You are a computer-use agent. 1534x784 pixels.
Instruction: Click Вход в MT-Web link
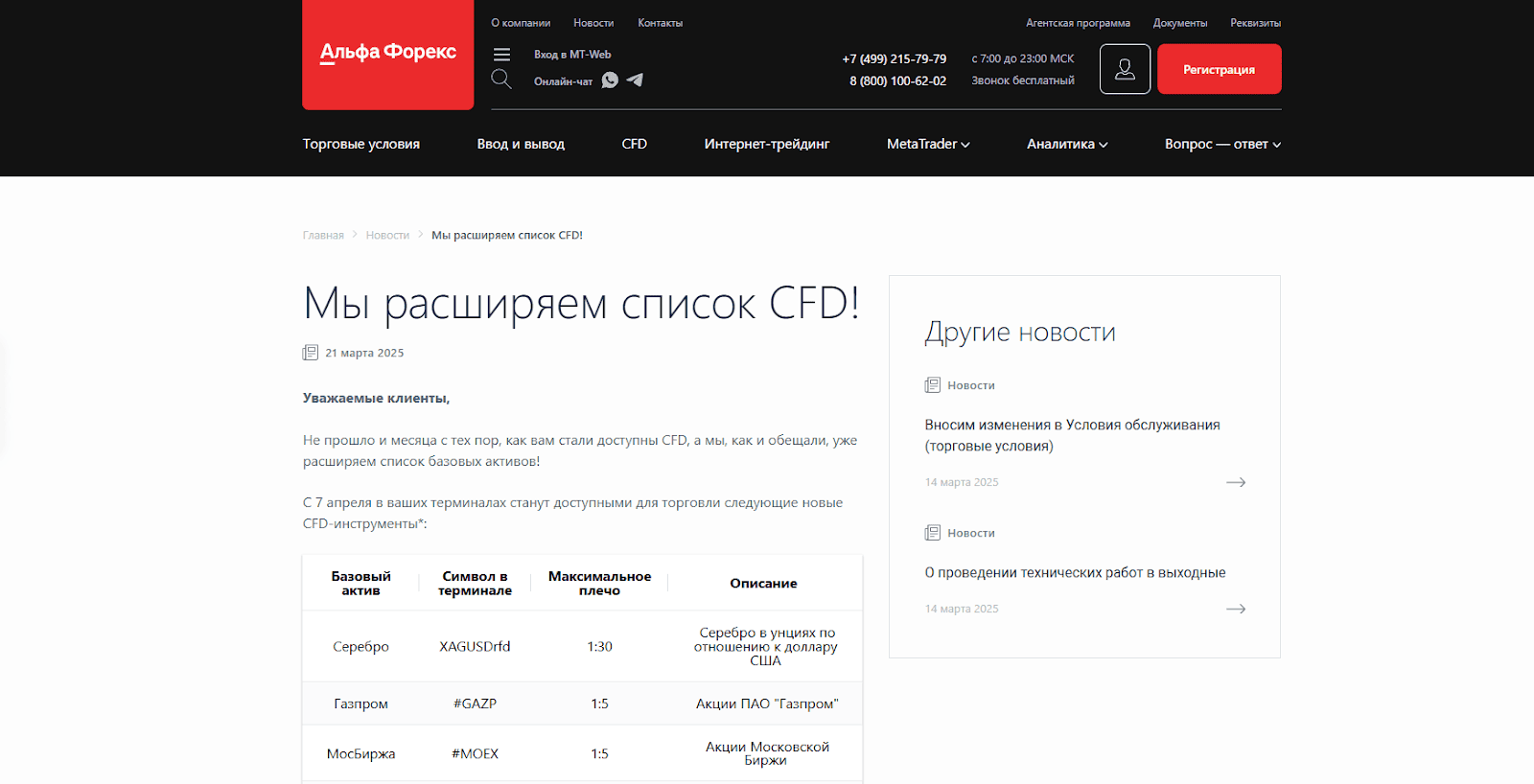(x=572, y=55)
